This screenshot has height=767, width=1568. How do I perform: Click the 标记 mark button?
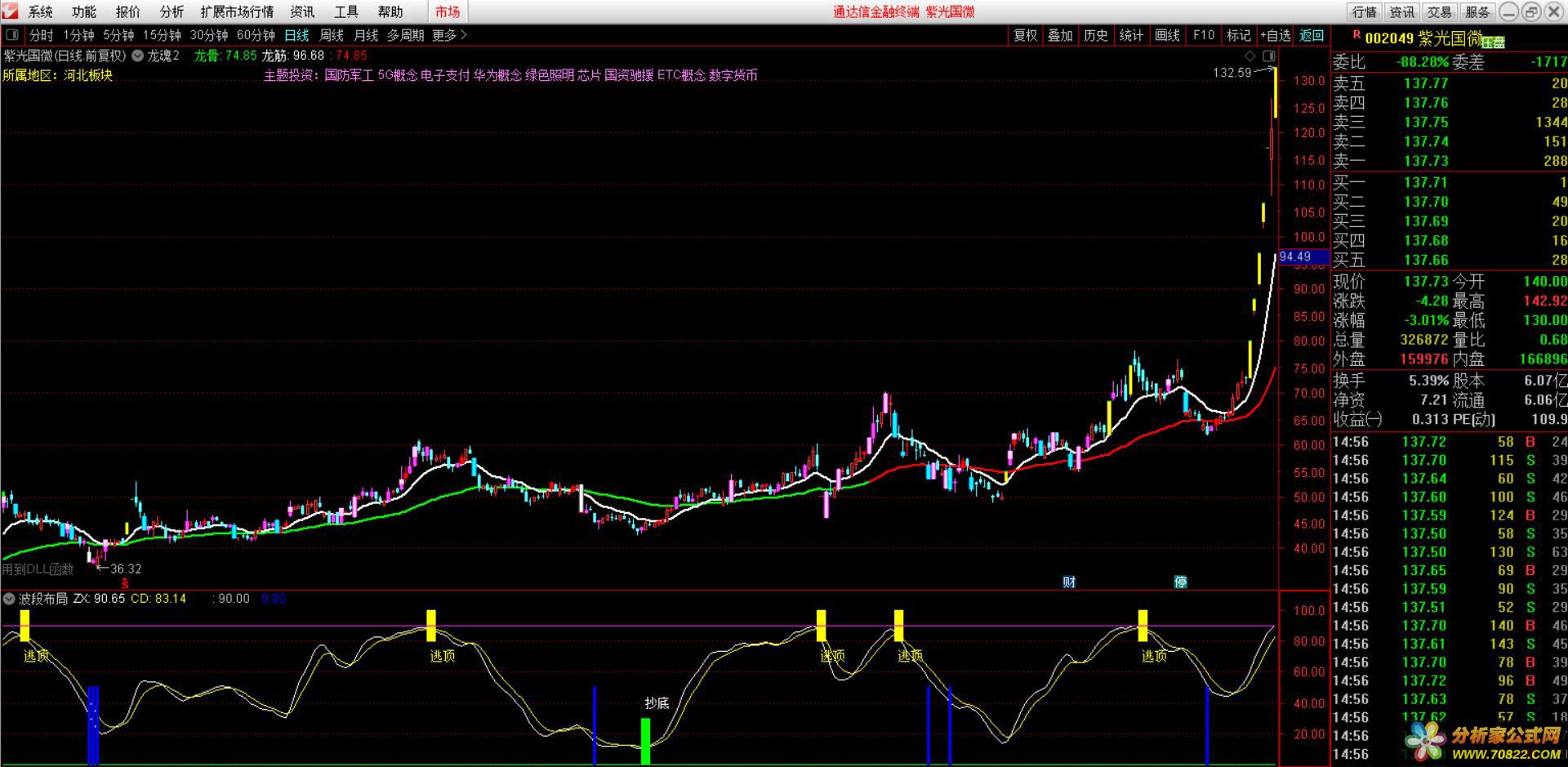1238,35
